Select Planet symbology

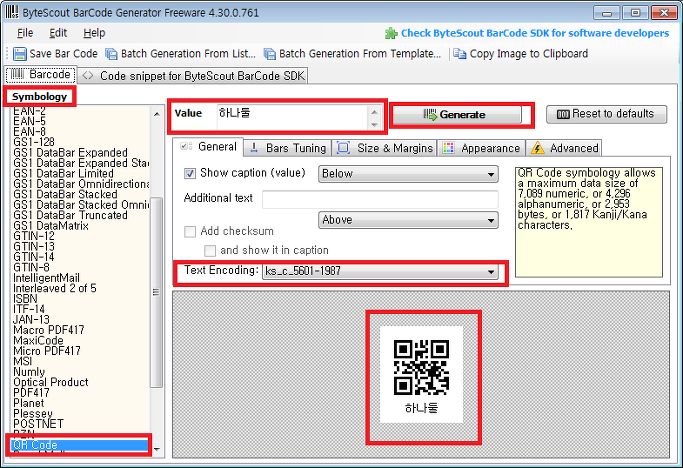point(29,404)
